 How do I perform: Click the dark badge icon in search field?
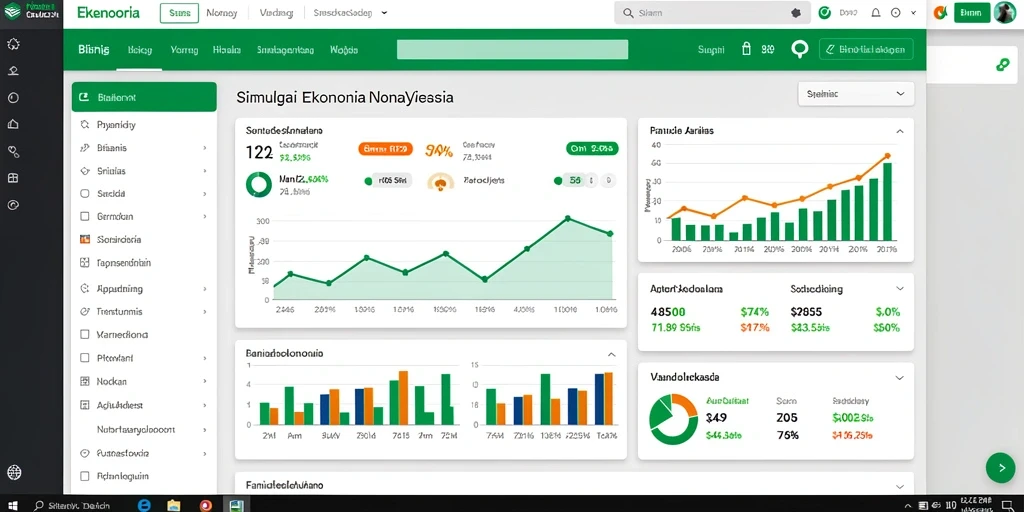(795, 12)
